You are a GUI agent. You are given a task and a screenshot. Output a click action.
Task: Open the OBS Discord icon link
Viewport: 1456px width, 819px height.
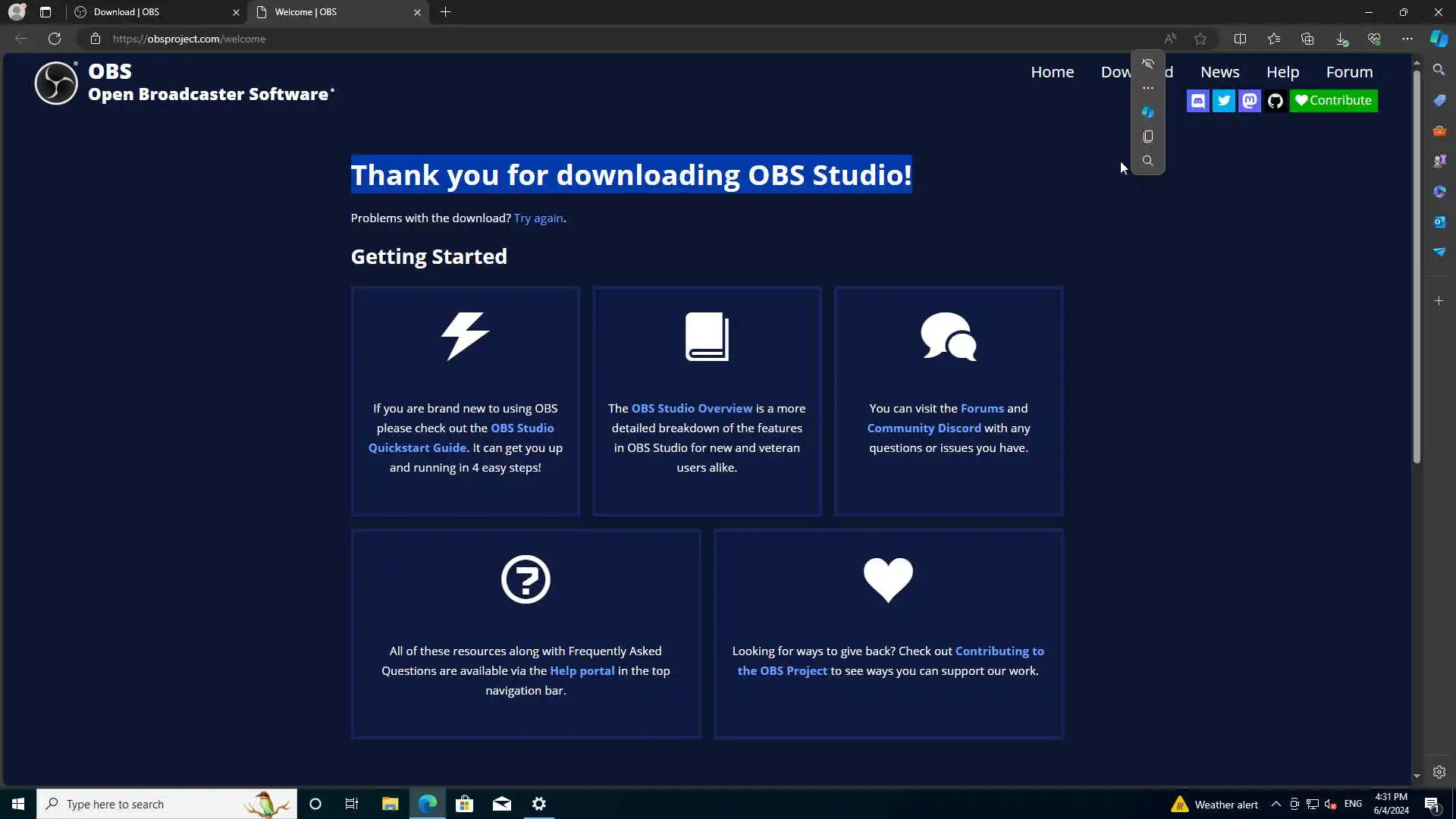(1197, 101)
